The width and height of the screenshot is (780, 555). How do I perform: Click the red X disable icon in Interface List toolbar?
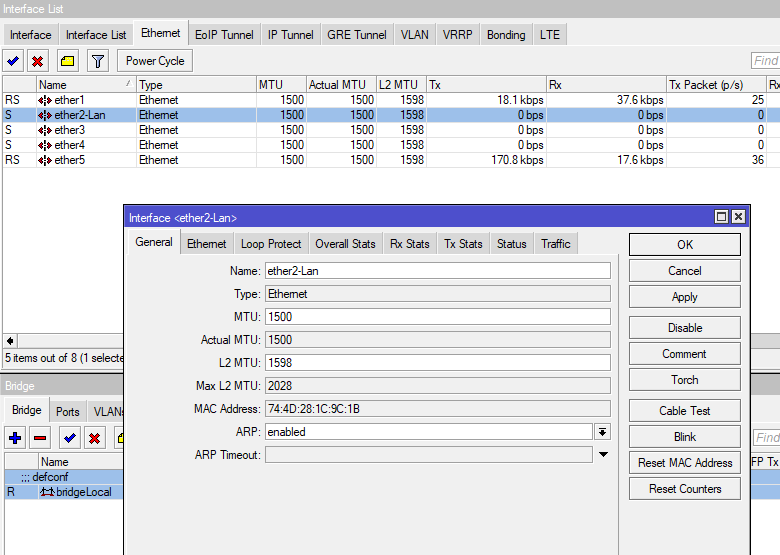[x=38, y=61]
